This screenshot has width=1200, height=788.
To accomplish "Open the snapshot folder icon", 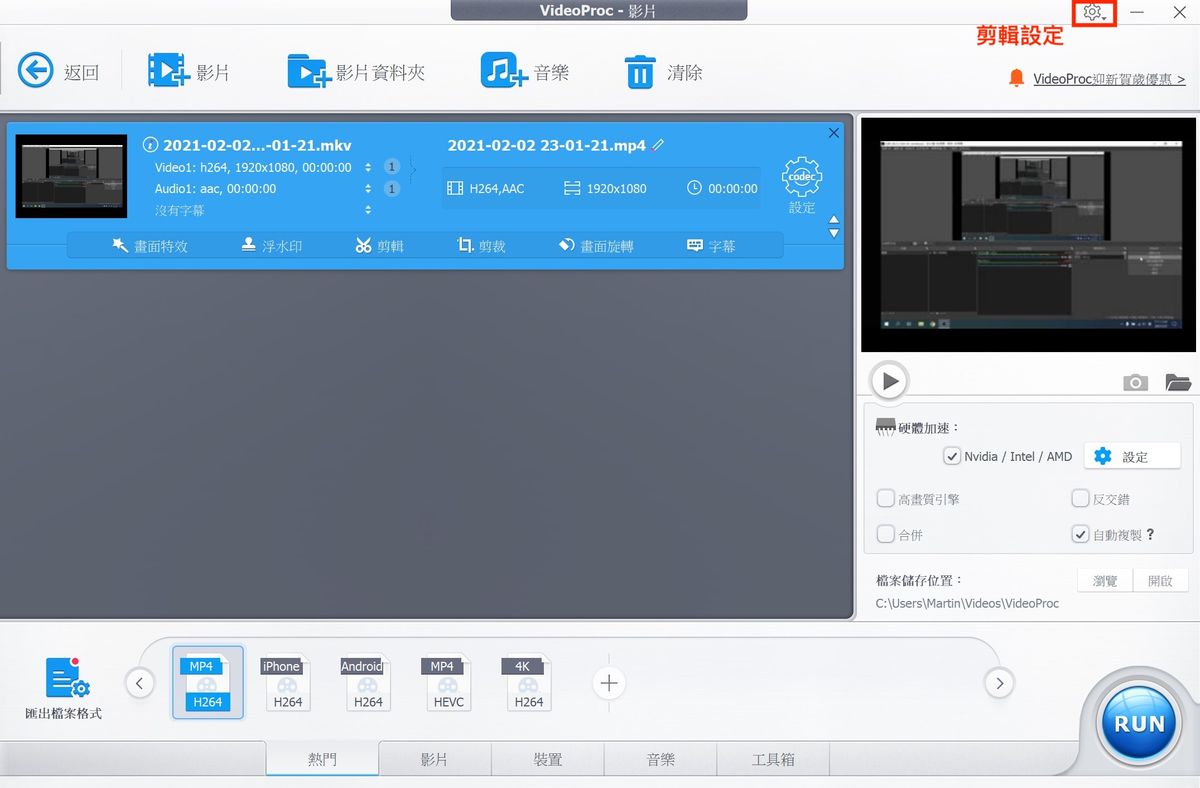I will click(x=1178, y=382).
